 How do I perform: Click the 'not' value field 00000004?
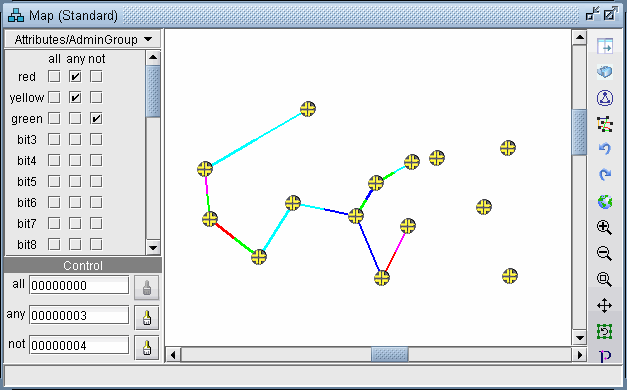tap(79, 346)
